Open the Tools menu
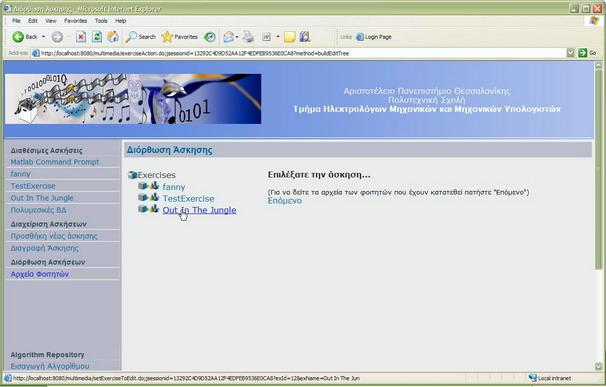 pos(101,21)
